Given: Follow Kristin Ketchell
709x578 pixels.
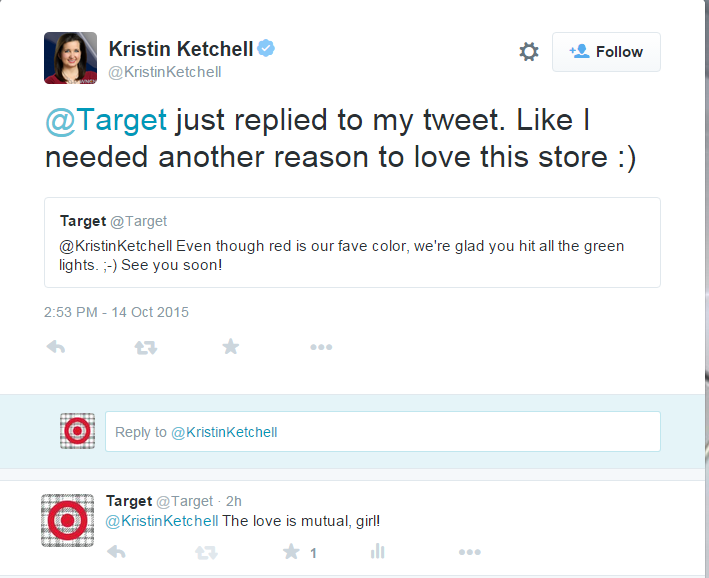Looking at the screenshot, I should pos(606,52).
